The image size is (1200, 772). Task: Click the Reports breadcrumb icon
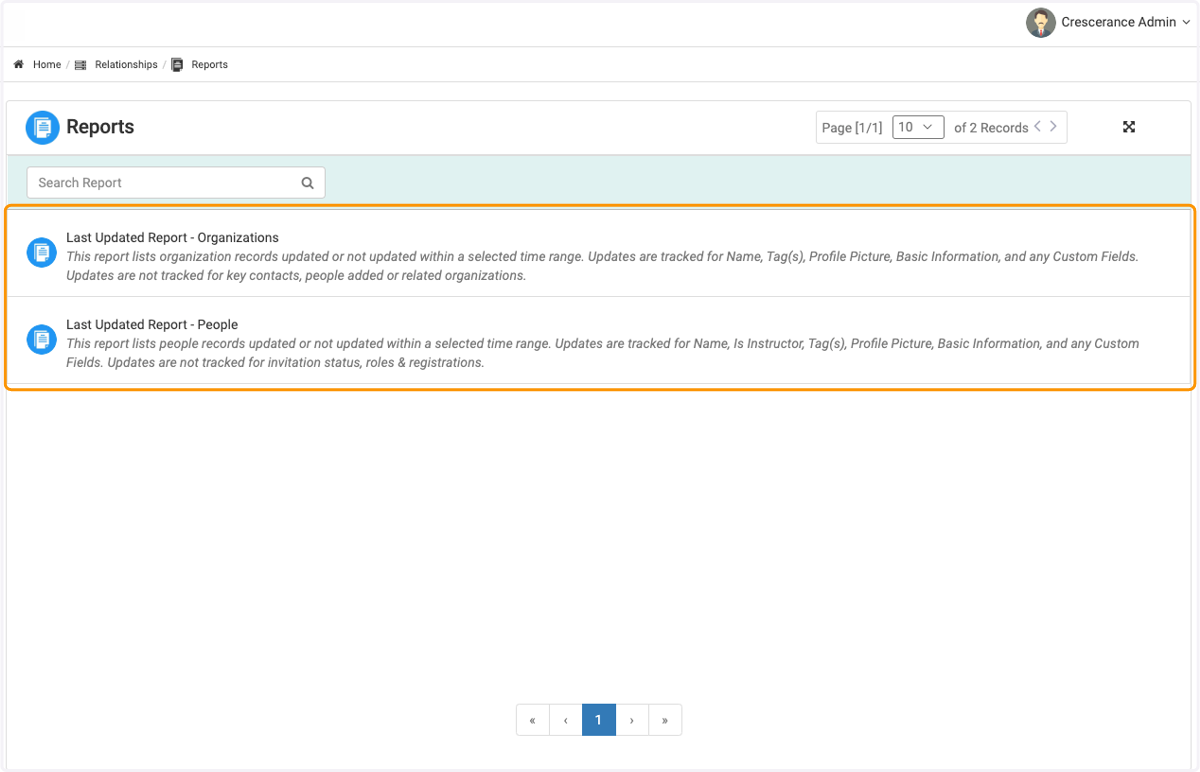click(x=177, y=64)
